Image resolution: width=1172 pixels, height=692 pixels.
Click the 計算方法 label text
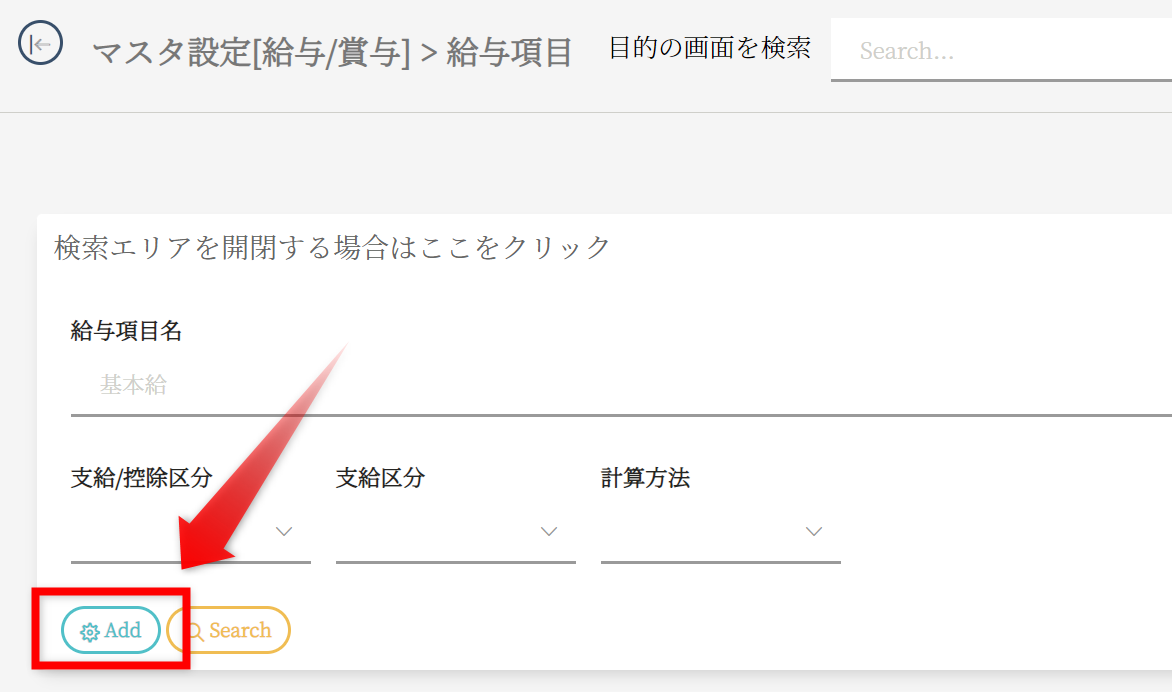(x=645, y=477)
